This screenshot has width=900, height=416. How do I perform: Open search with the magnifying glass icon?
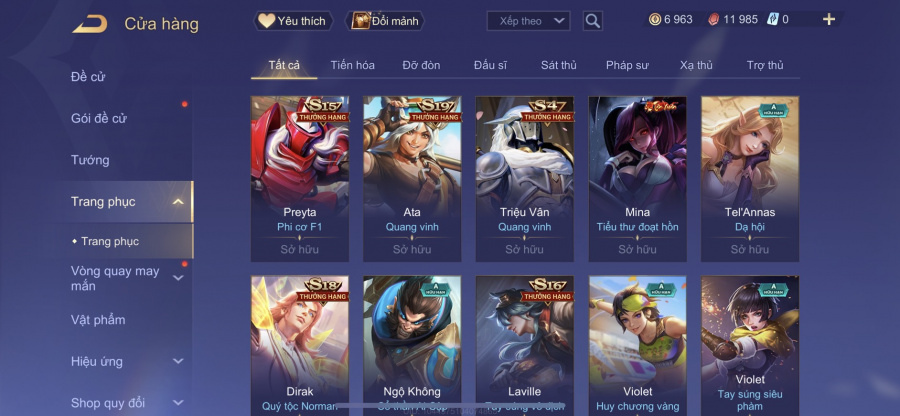pos(592,21)
